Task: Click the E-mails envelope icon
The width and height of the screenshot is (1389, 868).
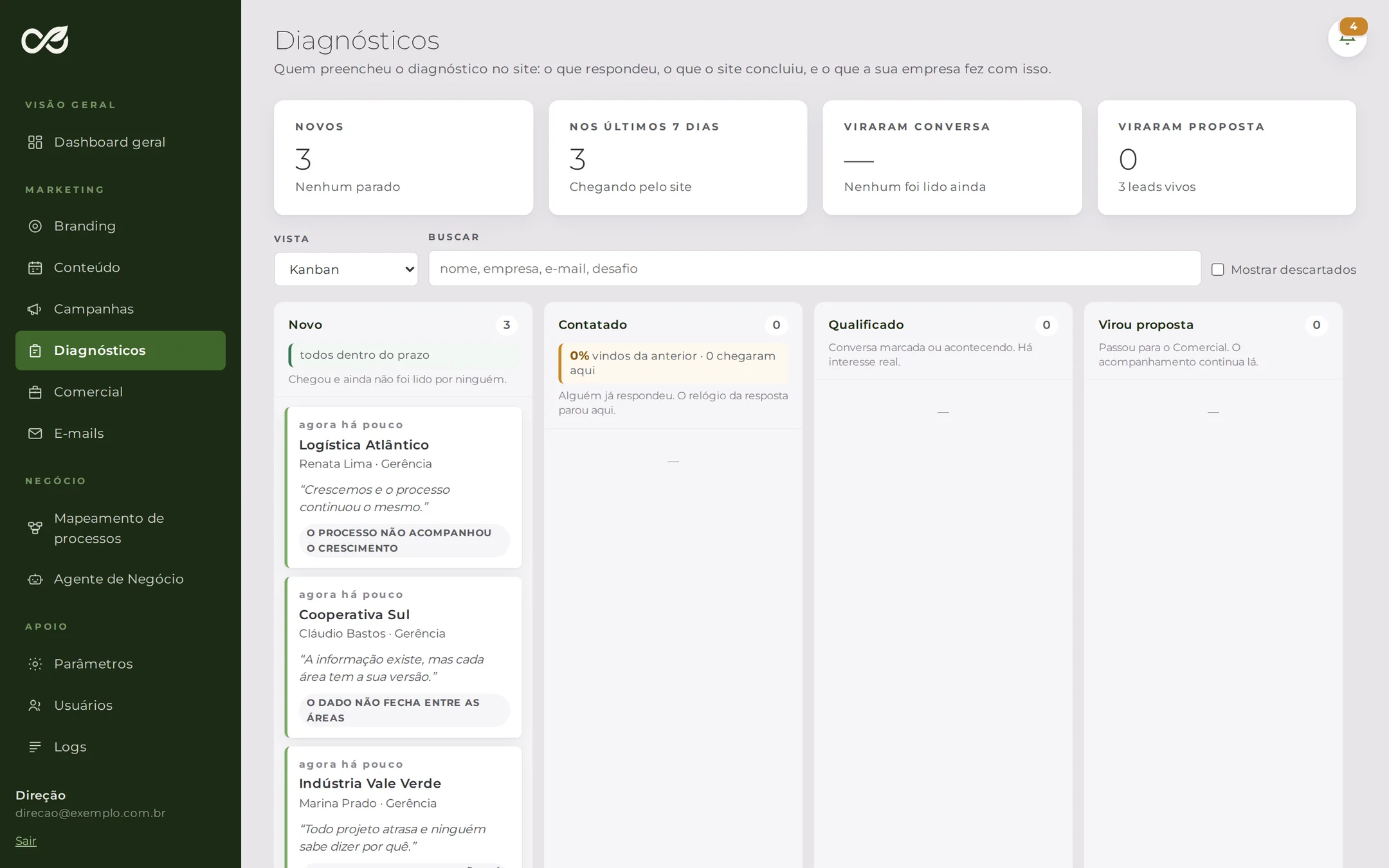Action: tap(35, 433)
